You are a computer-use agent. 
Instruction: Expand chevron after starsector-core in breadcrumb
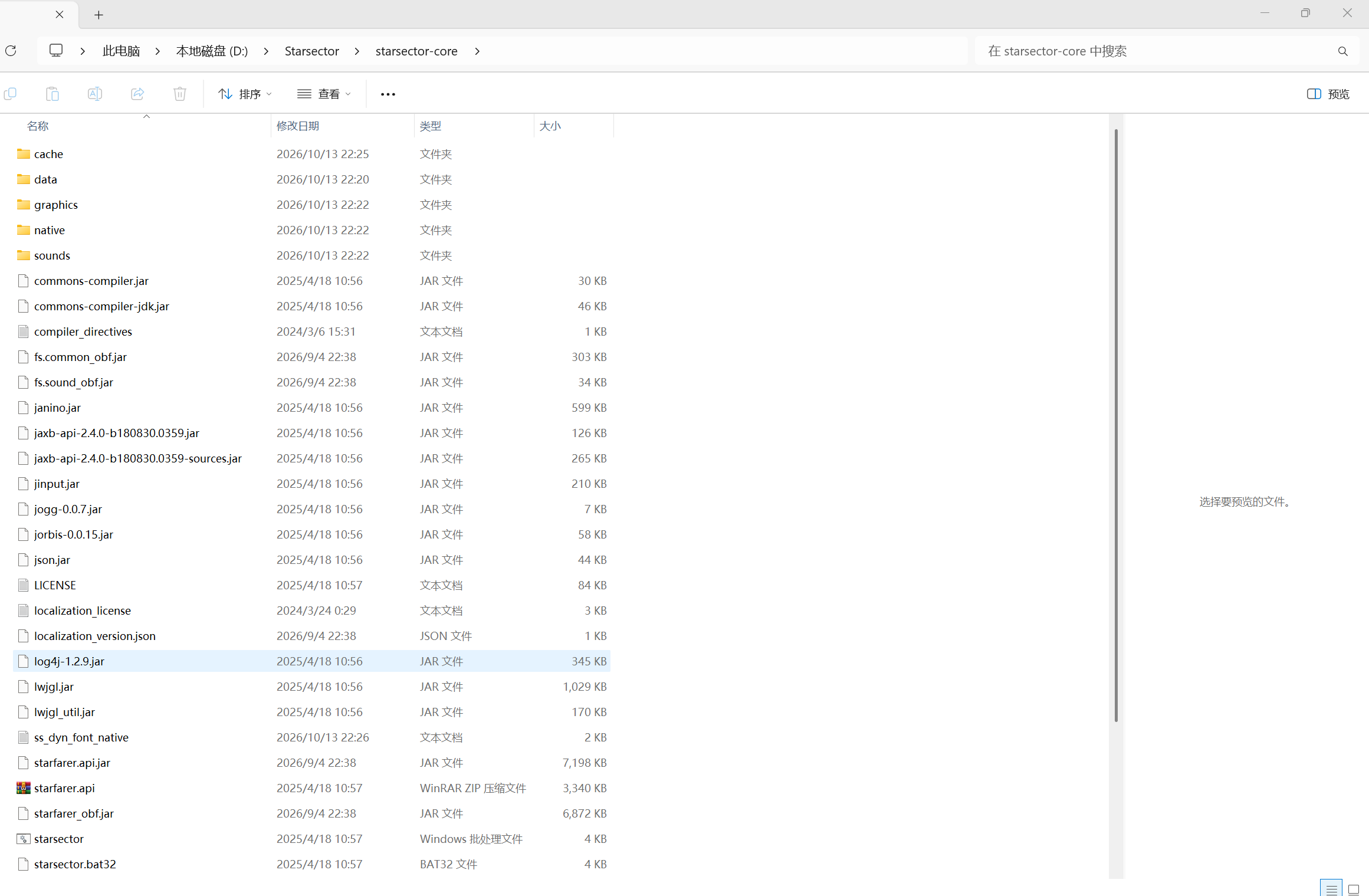477,51
